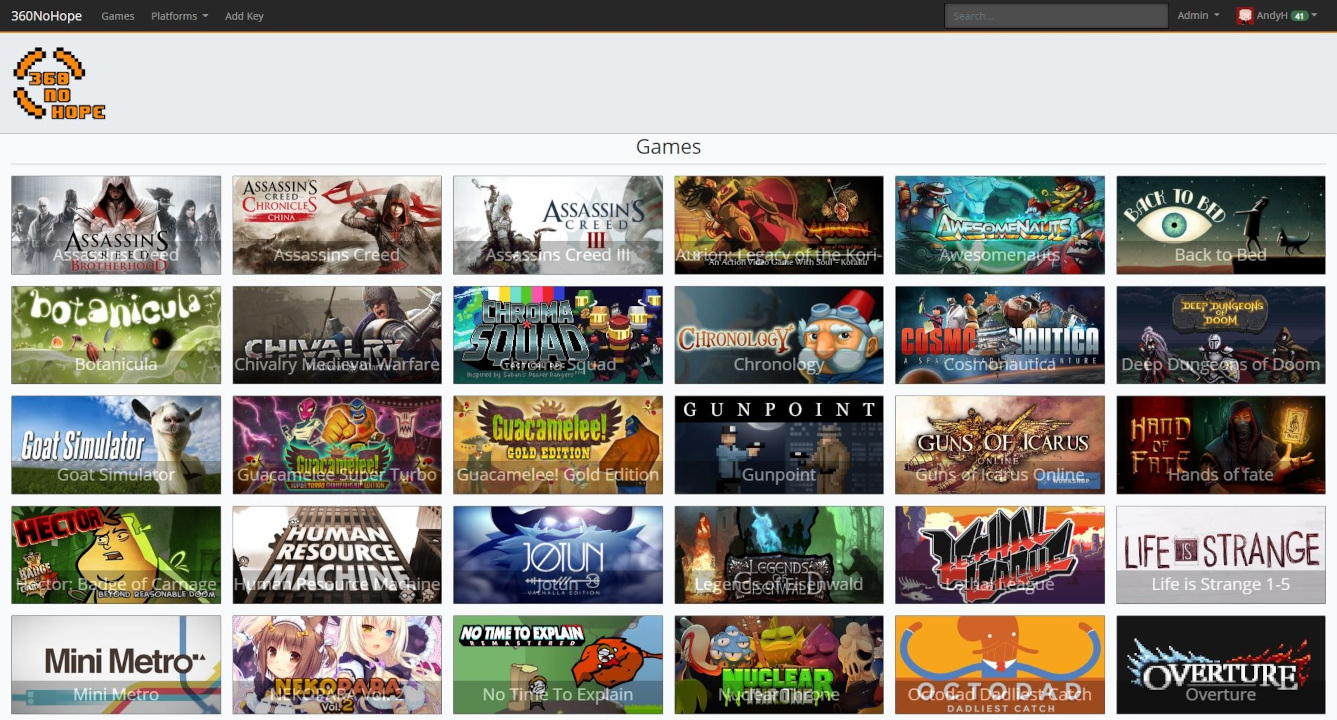Open the Hands of Fate game tile

pyautogui.click(x=1221, y=445)
